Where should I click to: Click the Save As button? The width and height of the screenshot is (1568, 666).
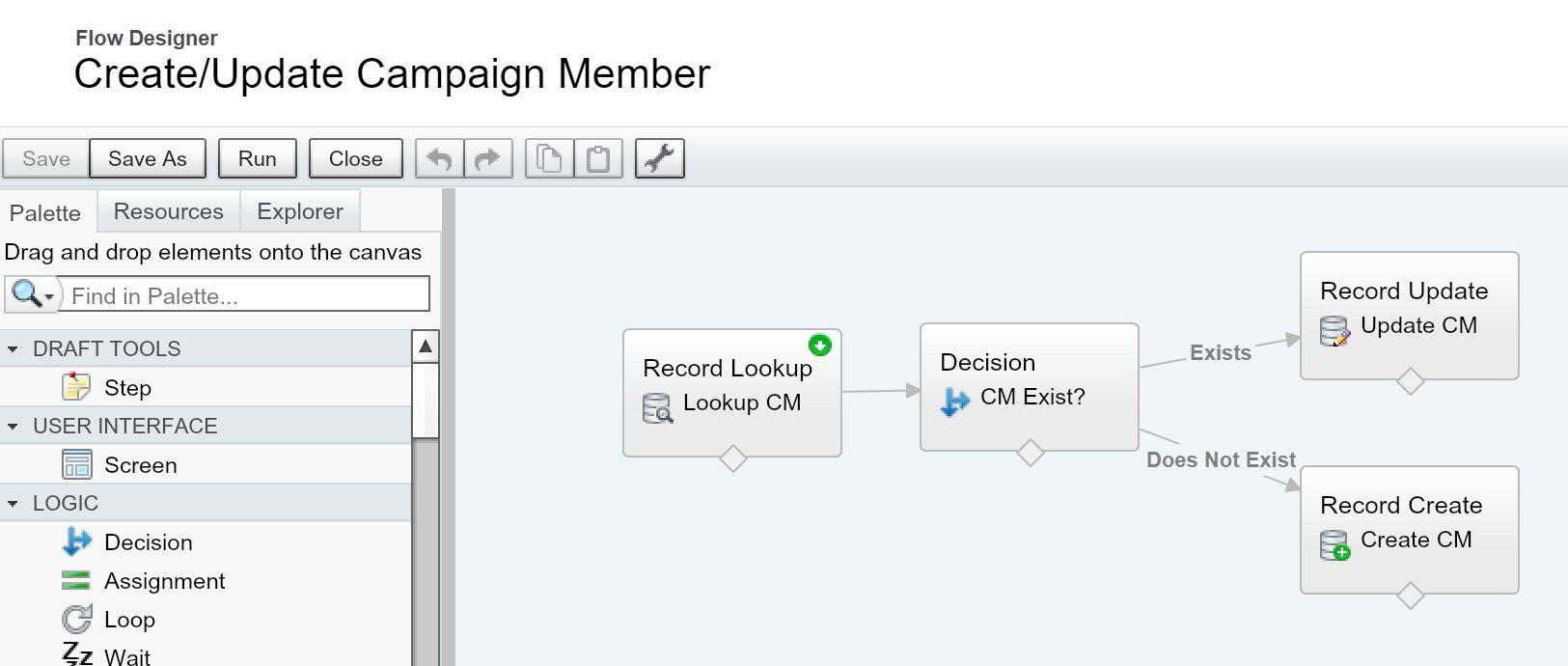tap(147, 158)
